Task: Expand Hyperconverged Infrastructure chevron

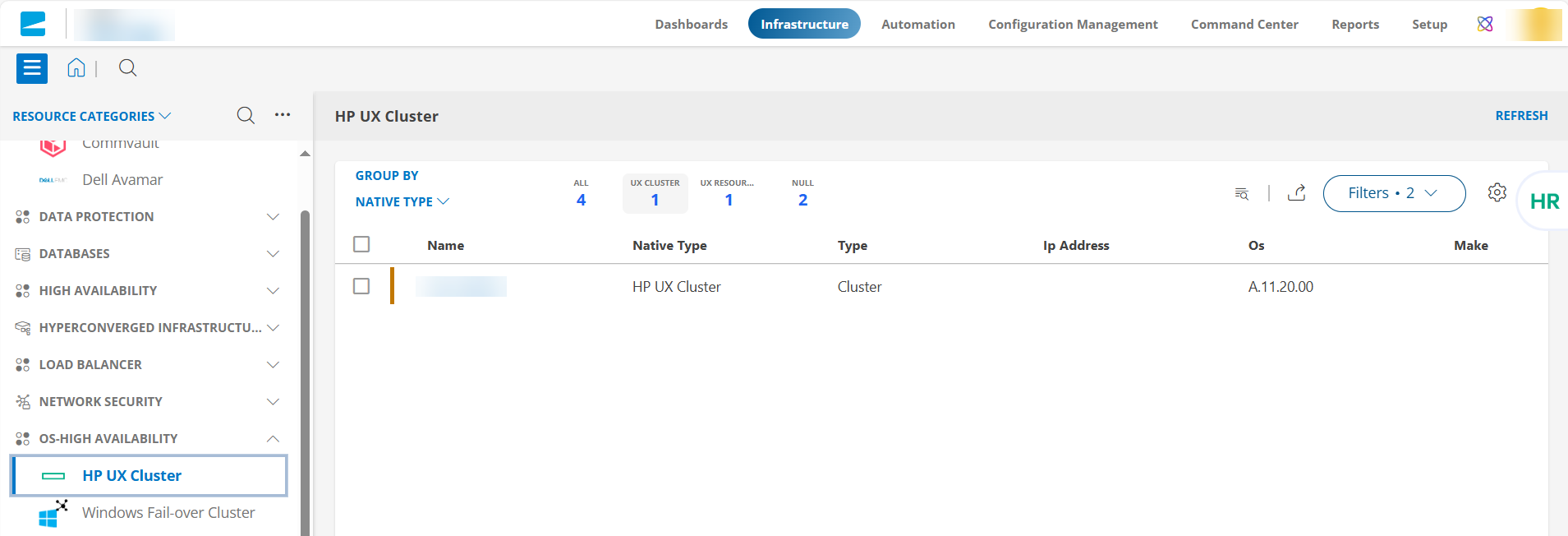Action: tap(274, 328)
